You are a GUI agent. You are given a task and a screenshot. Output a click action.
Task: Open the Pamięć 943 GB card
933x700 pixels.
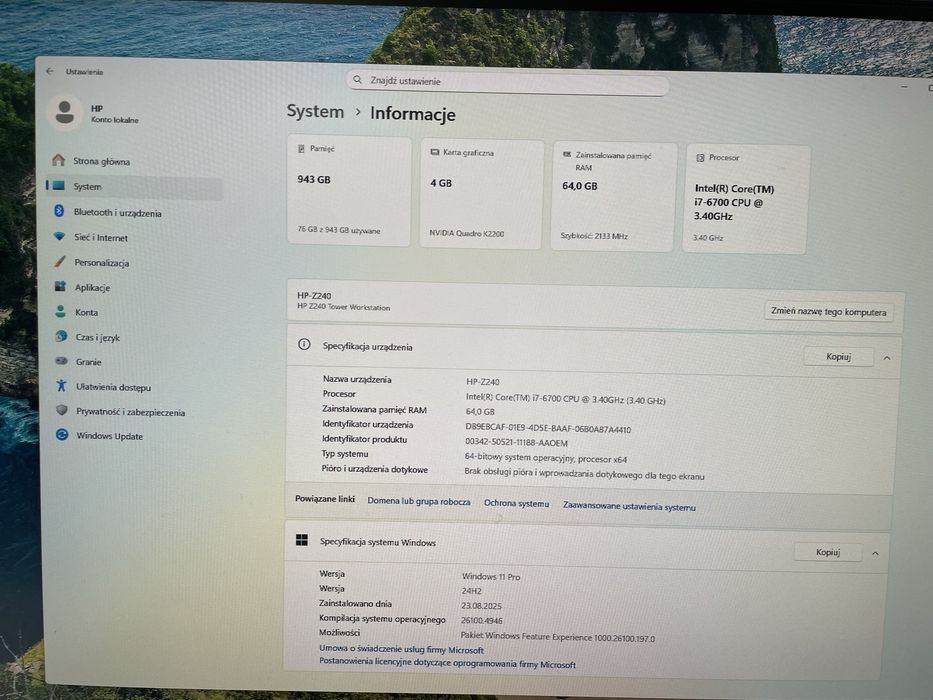pos(349,191)
